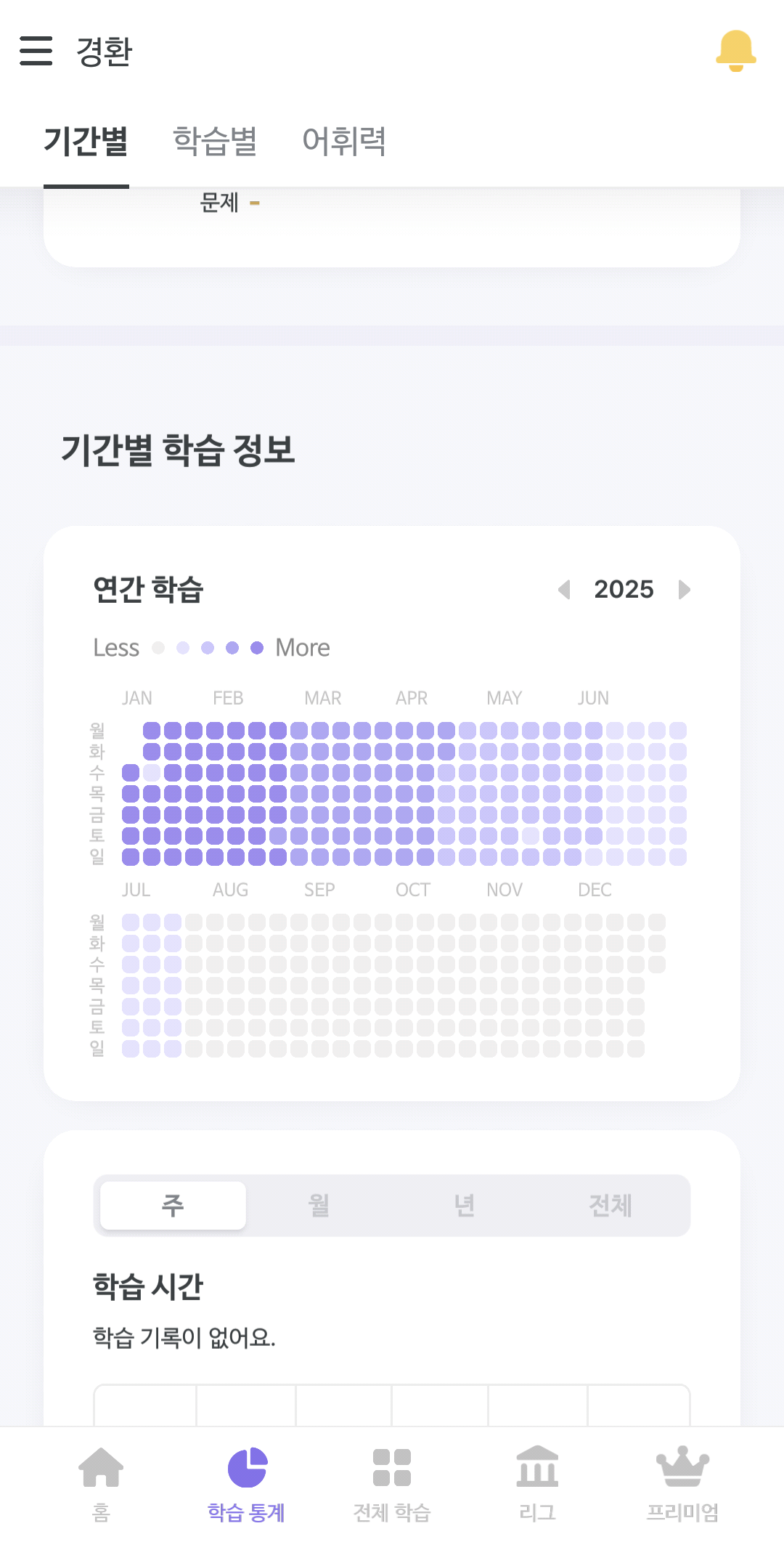Image resolution: width=784 pixels, height=1542 pixels.
Task: Select the 전체 (all) period option
Action: 611,1206
